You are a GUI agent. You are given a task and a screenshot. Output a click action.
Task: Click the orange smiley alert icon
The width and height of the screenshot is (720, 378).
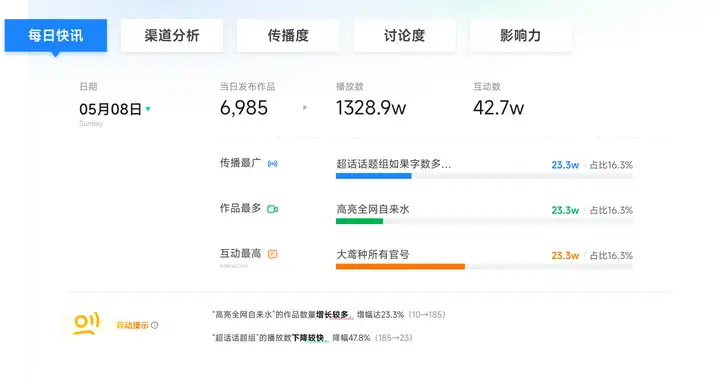86,323
